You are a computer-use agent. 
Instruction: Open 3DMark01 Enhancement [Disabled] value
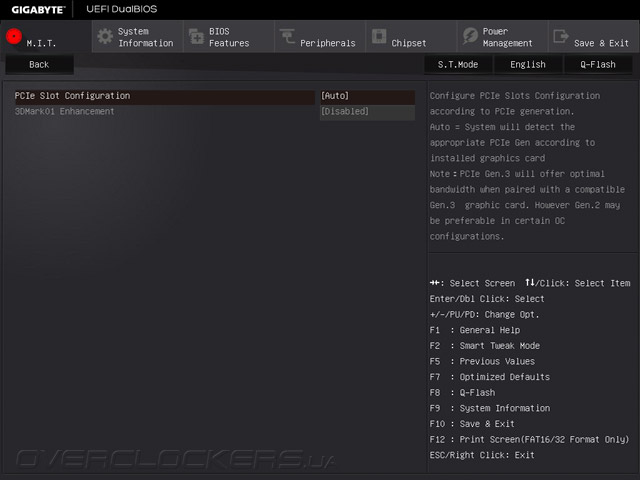367,111
